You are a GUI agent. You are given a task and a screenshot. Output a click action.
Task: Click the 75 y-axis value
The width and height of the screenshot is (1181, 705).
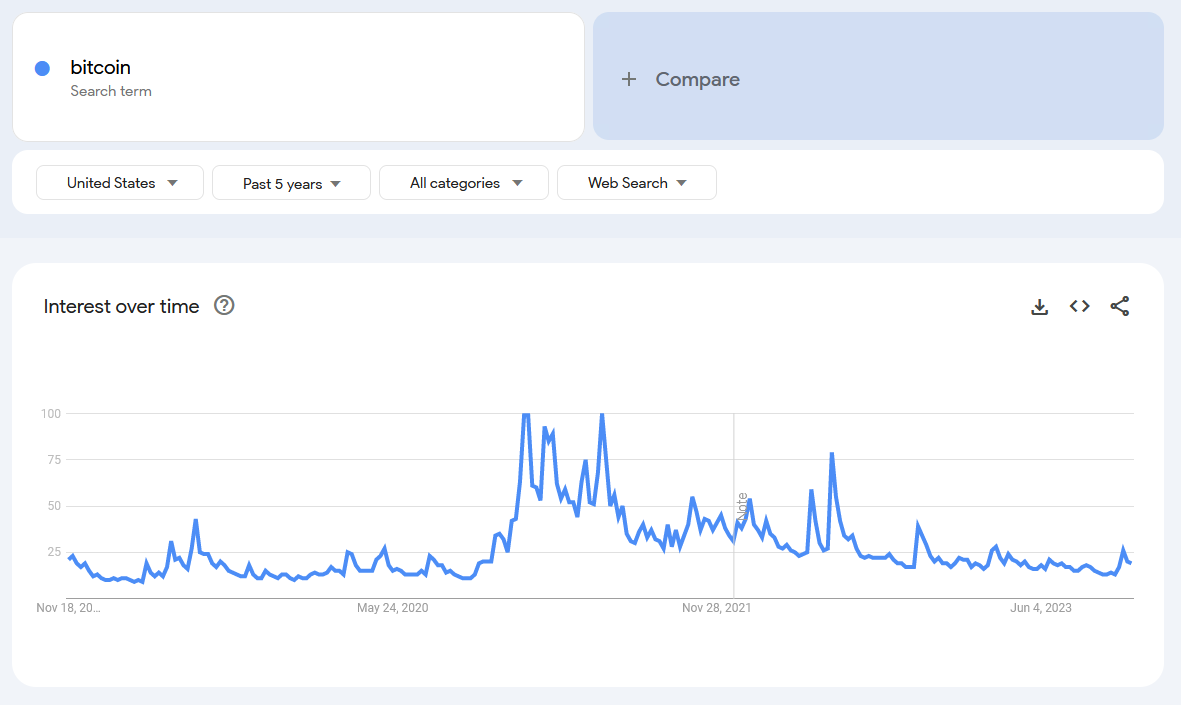[53, 459]
